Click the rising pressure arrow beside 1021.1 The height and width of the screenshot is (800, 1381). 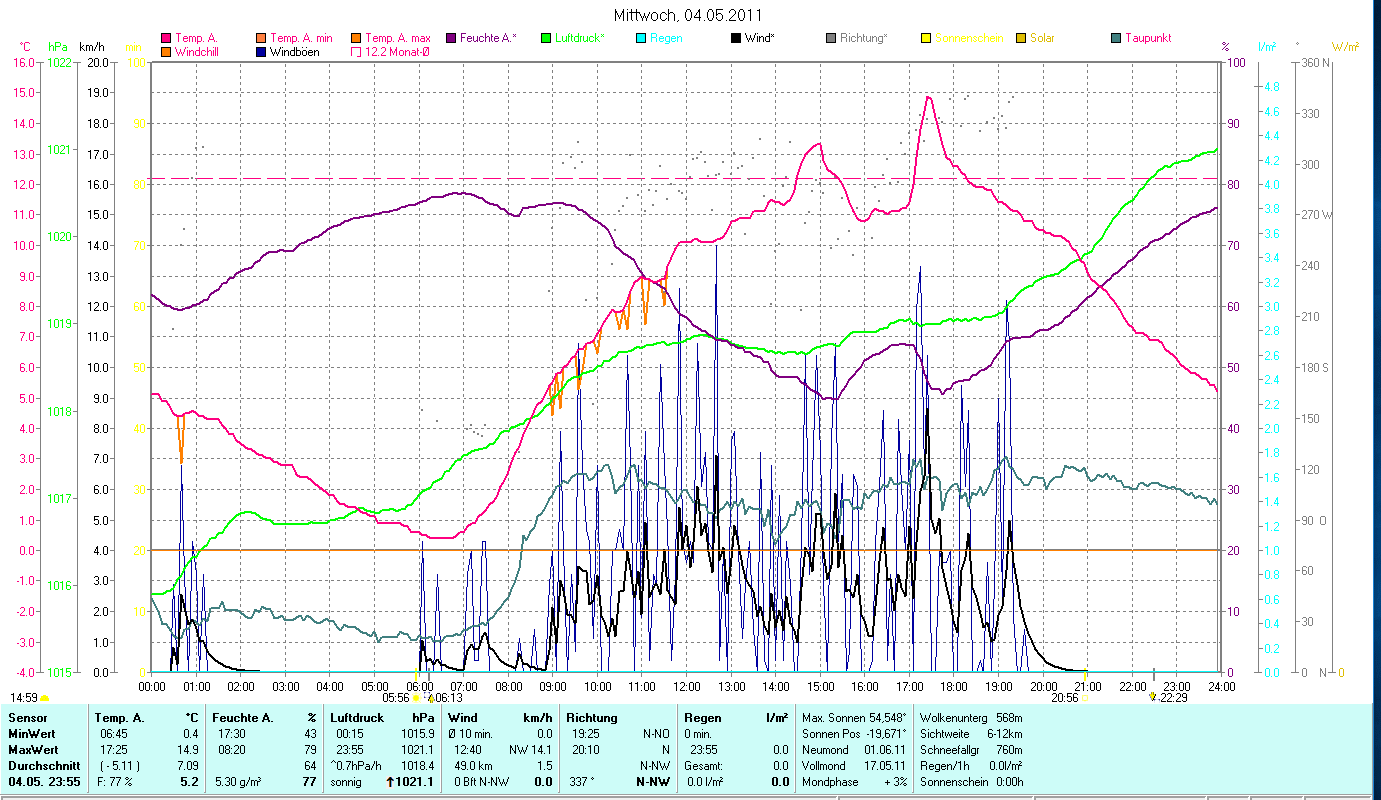point(390,782)
